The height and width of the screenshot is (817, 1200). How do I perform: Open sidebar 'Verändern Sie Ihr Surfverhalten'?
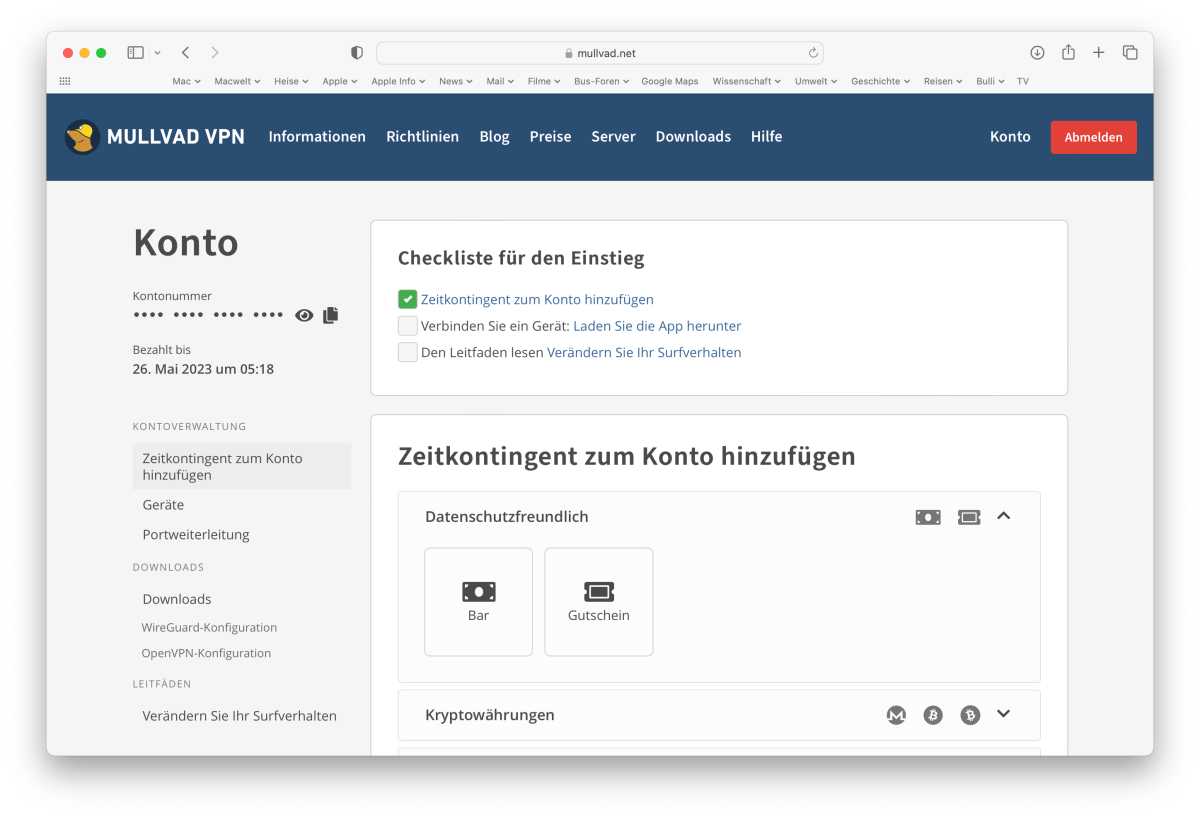pos(239,716)
